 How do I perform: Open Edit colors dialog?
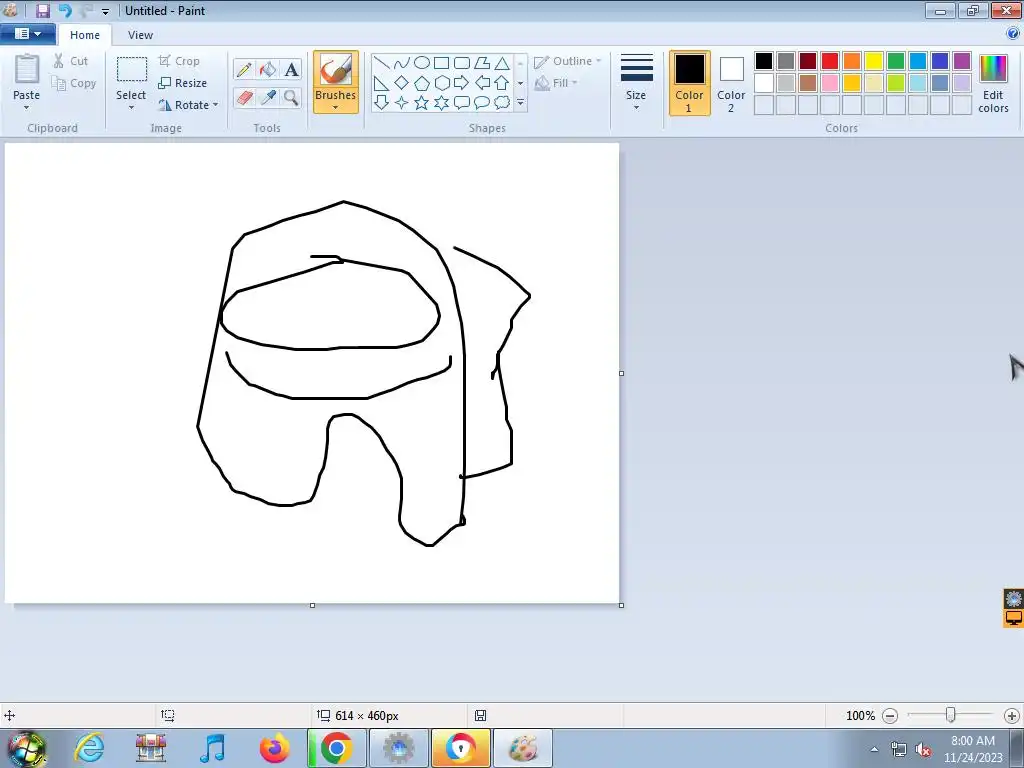[993, 83]
